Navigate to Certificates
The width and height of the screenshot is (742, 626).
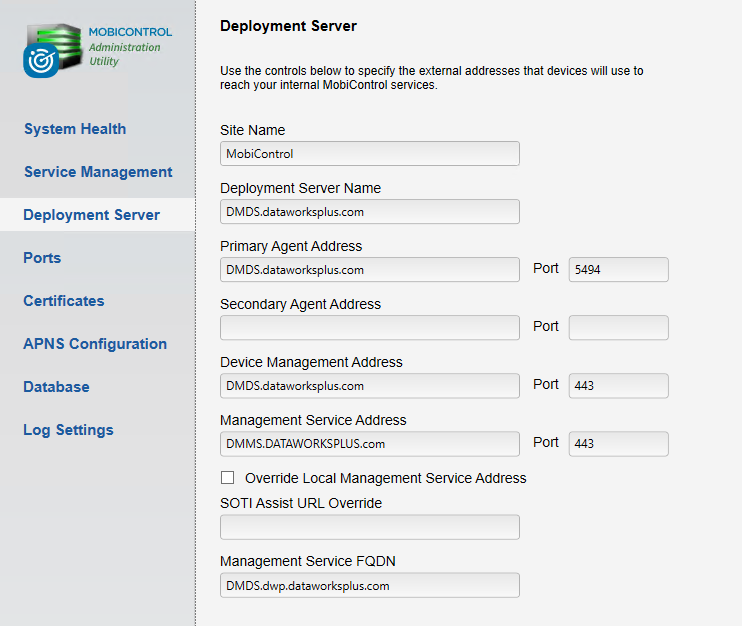[x=64, y=301]
